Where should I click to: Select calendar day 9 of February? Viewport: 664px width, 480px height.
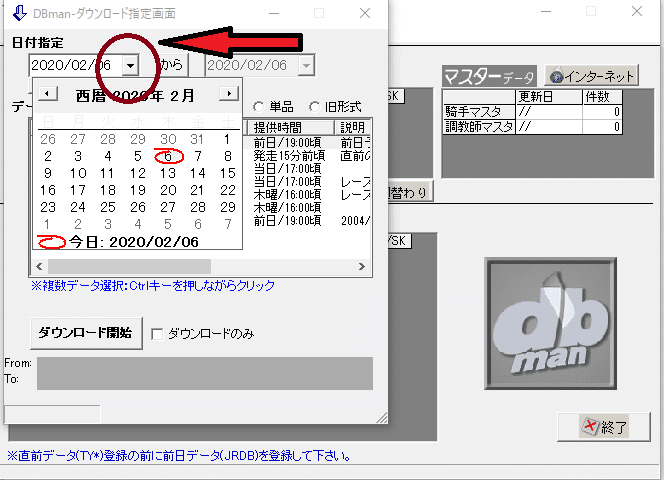[48, 173]
